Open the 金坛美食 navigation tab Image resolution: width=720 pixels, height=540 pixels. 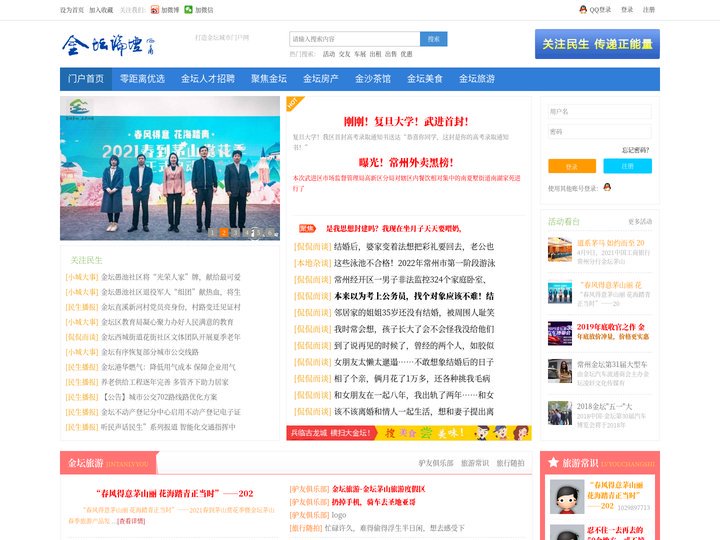point(425,79)
